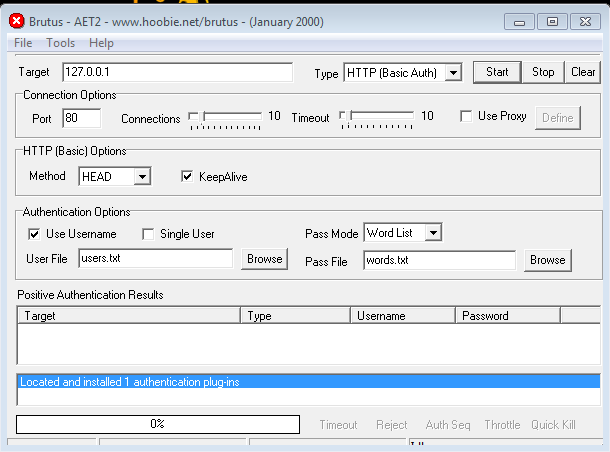Image resolution: width=610 pixels, height=452 pixels.
Task: Click the Username column header
Action: (x=403, y=315)
